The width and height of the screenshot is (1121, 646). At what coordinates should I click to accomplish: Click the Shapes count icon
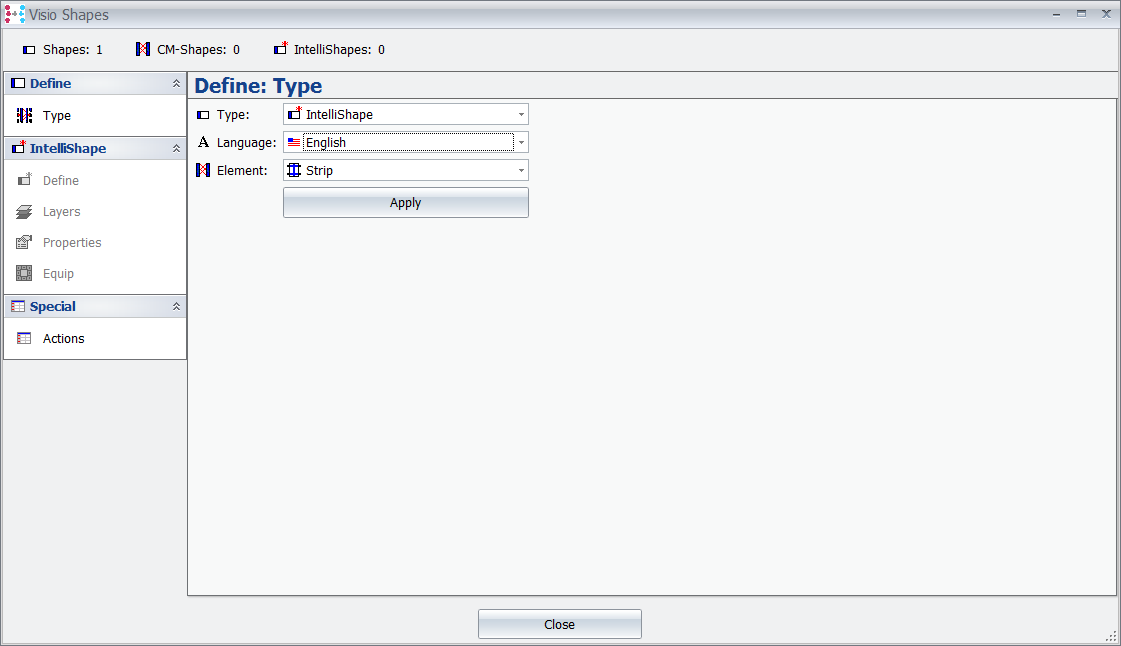click(29, 50)
